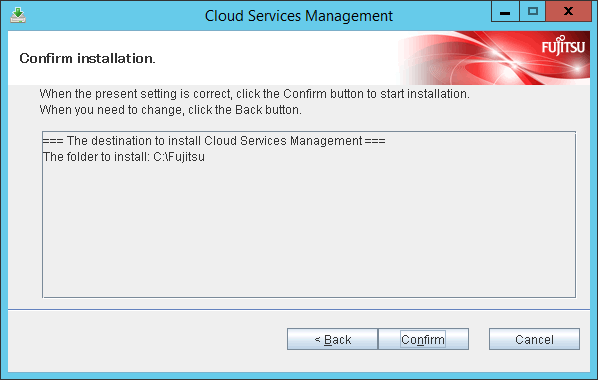598x380 pixels.
Task: Select the 'The folder to install: C:\Fujitsu' line
Action: point(124,157)
